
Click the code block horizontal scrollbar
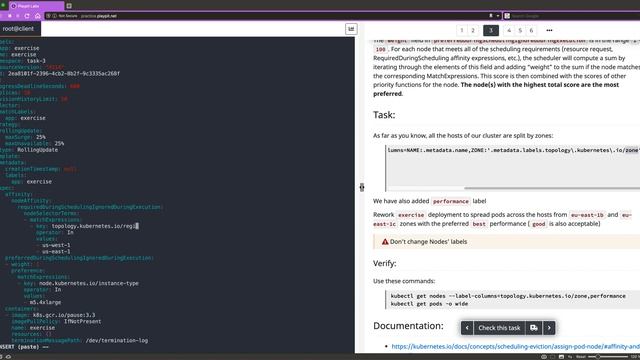[552, 188]
